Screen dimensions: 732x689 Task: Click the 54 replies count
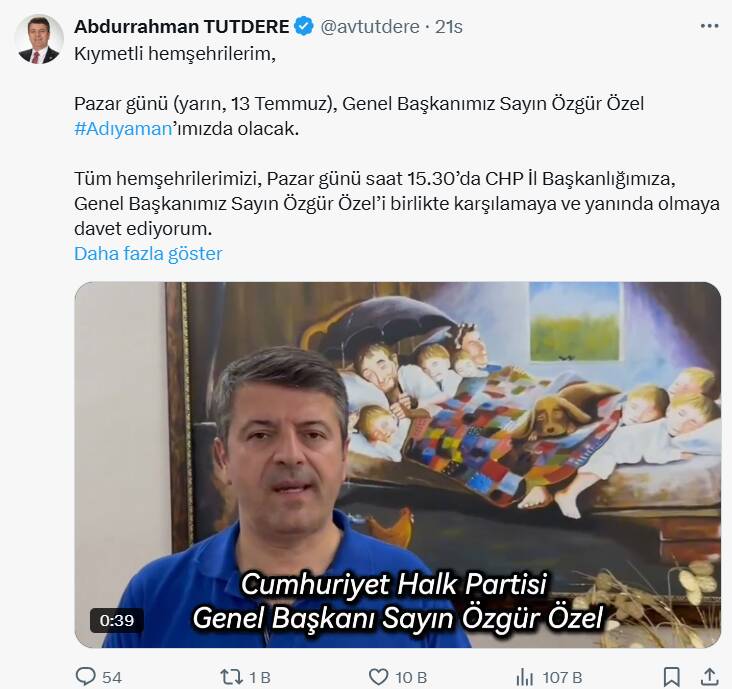coord(112,677)
